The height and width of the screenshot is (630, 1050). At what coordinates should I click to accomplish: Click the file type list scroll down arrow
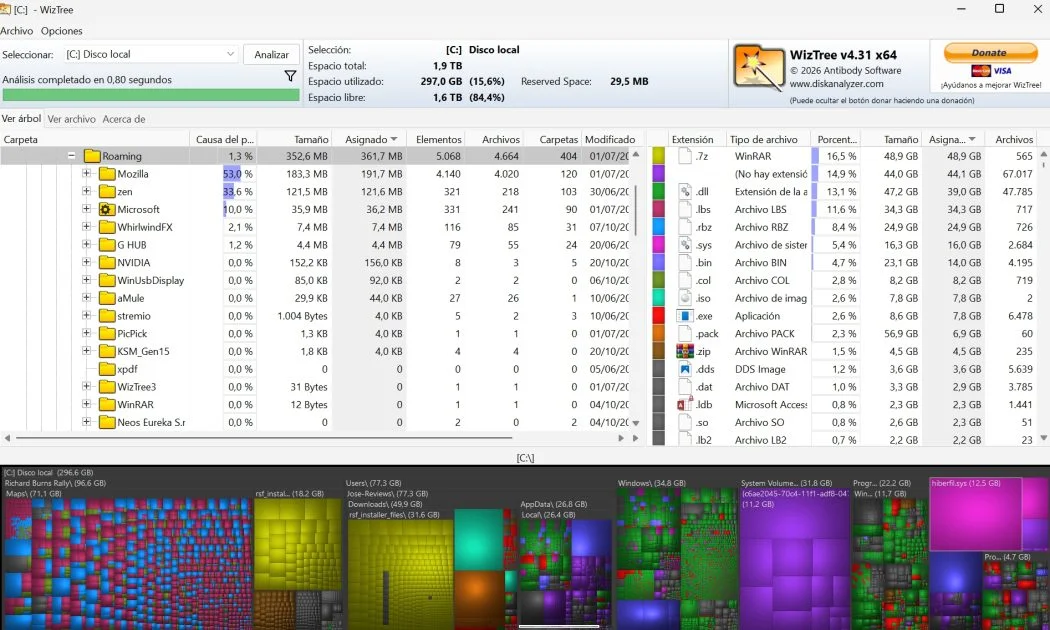click(1043, 438)
